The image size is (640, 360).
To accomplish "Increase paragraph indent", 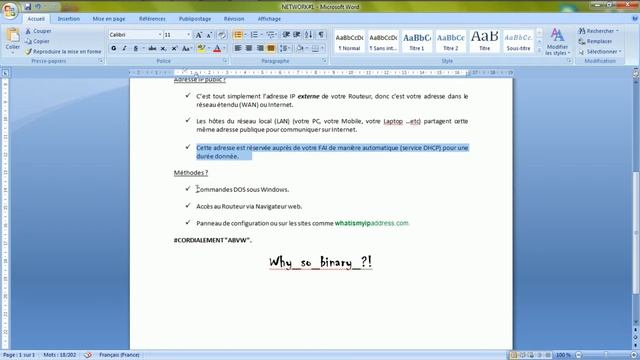I will (297, 35).
